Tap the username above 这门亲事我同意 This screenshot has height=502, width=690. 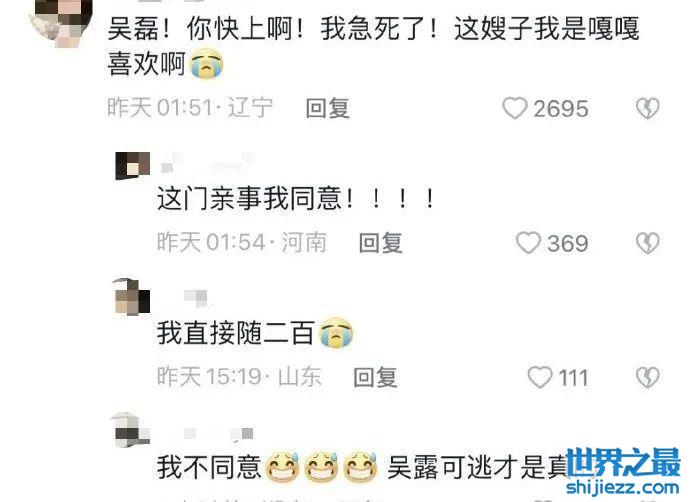(x=207, y=164)
